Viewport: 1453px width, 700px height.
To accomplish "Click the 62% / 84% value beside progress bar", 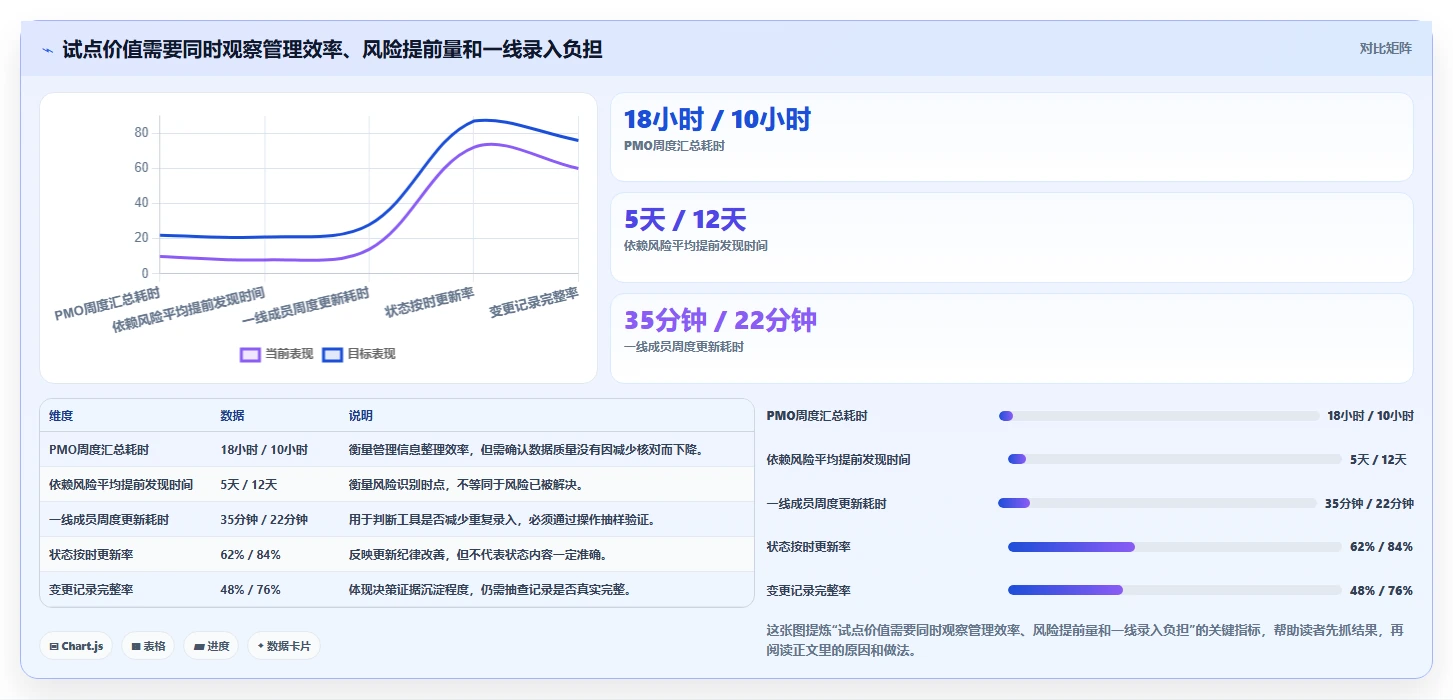I will (x=1381, y=547).
